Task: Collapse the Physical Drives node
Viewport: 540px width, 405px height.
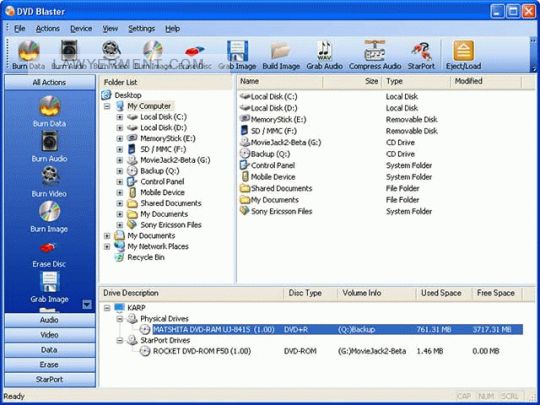Action: tap(120, 319)
